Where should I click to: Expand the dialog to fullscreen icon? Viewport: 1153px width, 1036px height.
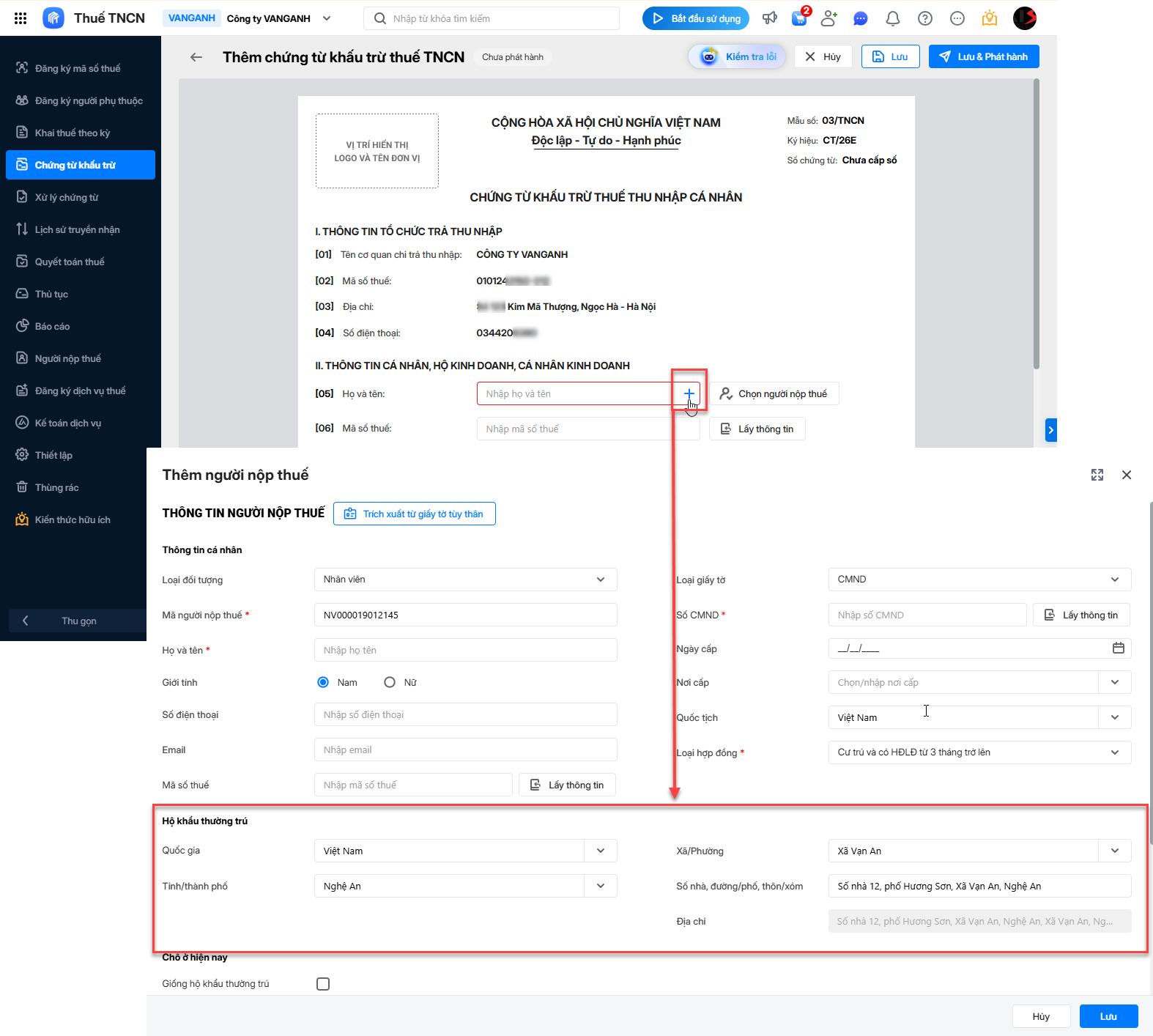coord(1097,475)
